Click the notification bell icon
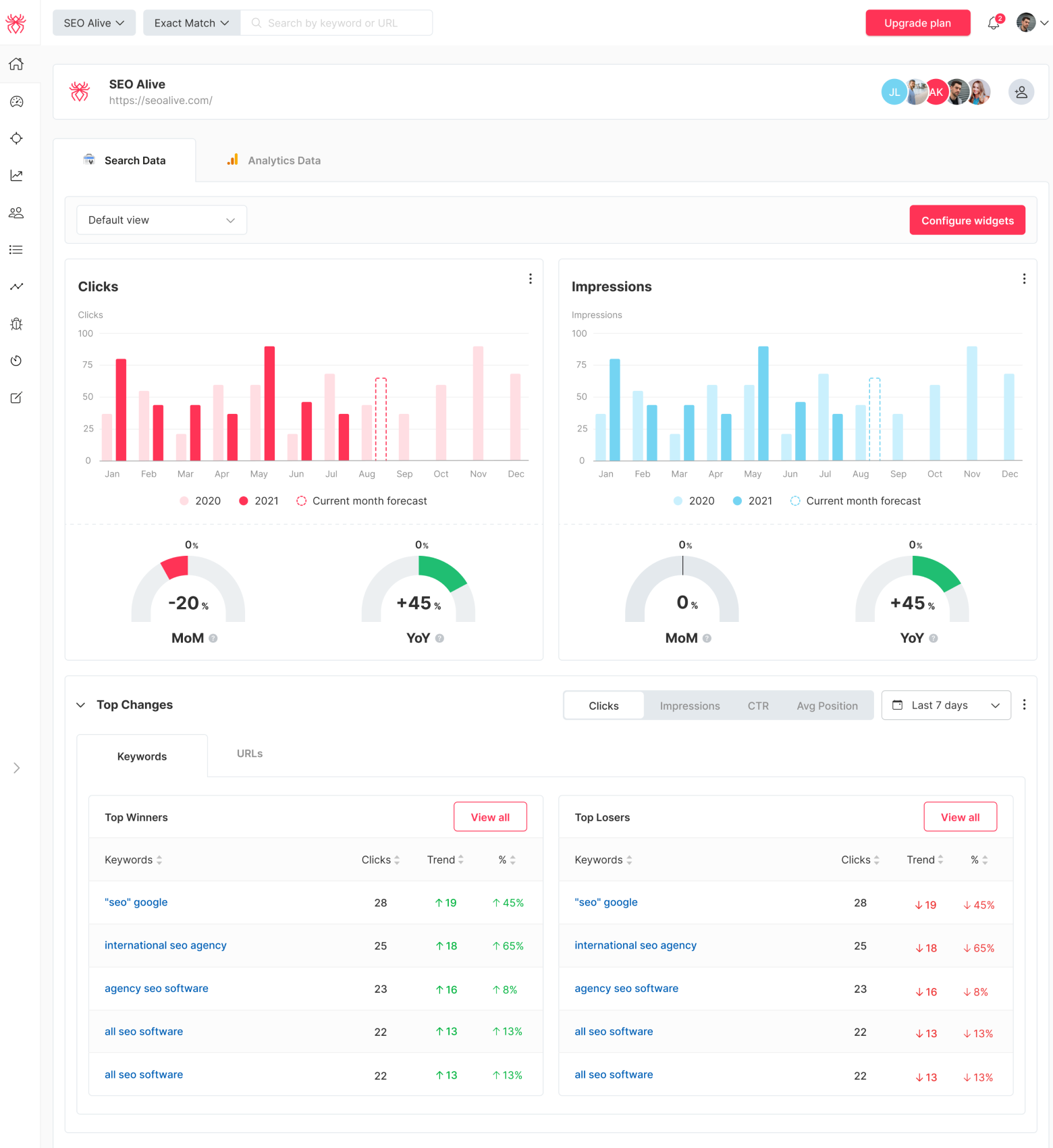 993,24
